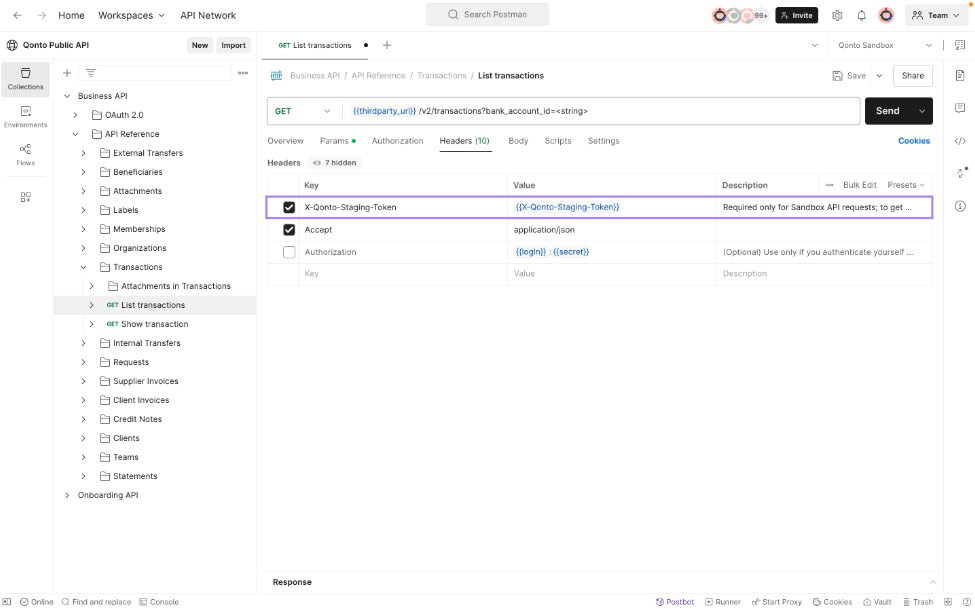Open Vault in the status bar
The height and width of the screenshot is (609, 975).
point(877,602)
